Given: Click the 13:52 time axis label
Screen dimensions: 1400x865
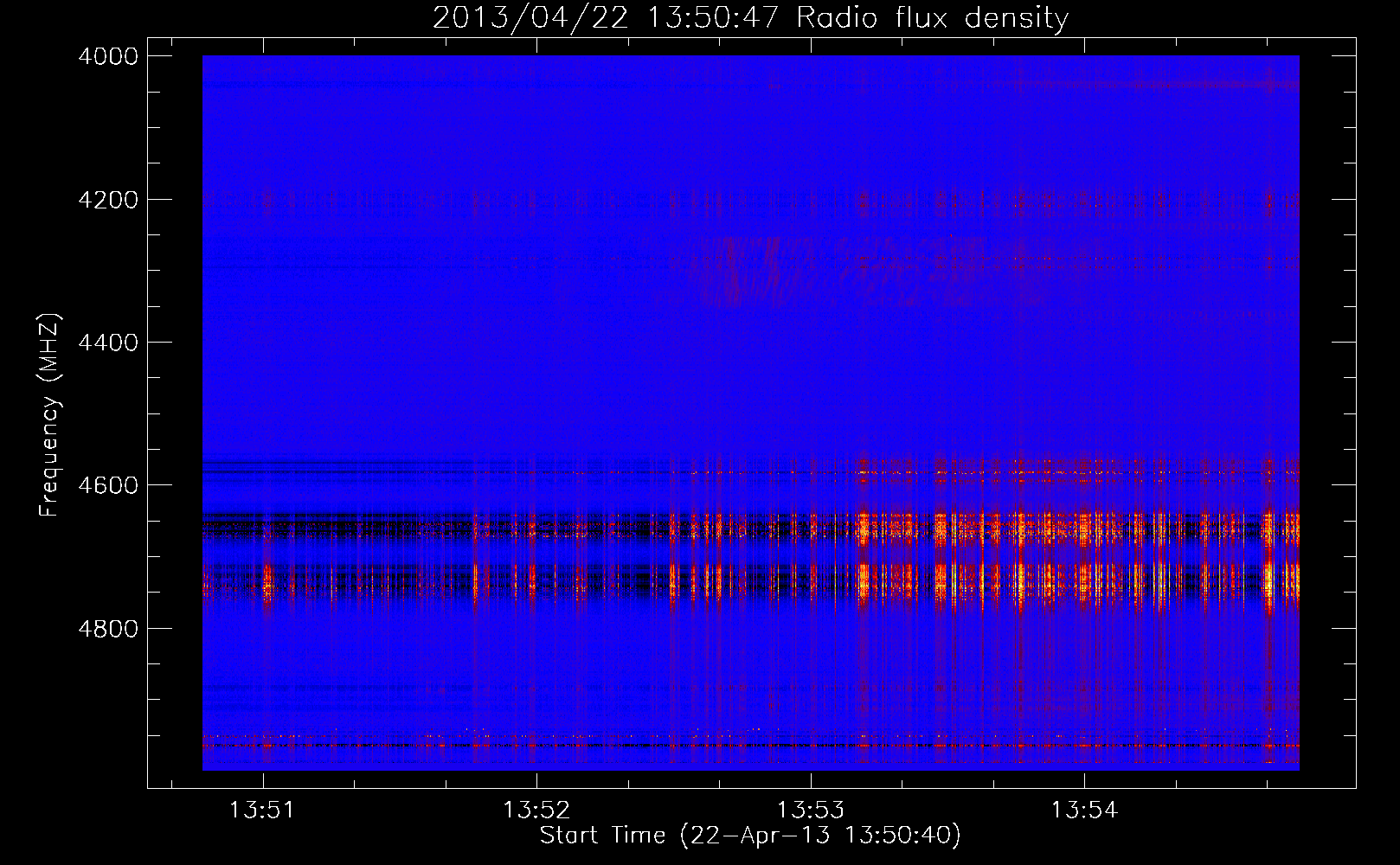Looking at the screenshot, I should (536, 810).
